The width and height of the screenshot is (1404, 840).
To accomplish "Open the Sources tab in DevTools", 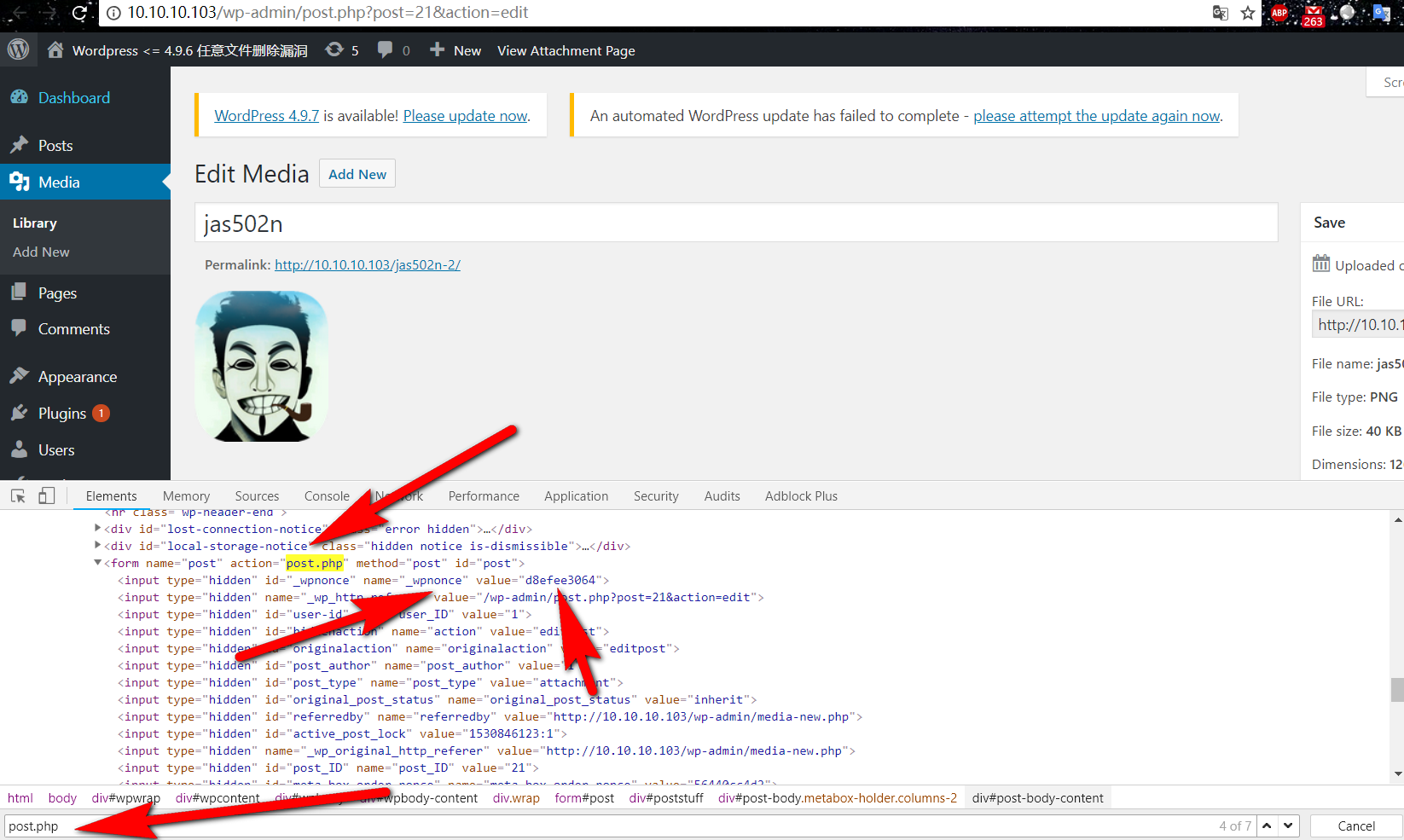I will coord(257,496).
